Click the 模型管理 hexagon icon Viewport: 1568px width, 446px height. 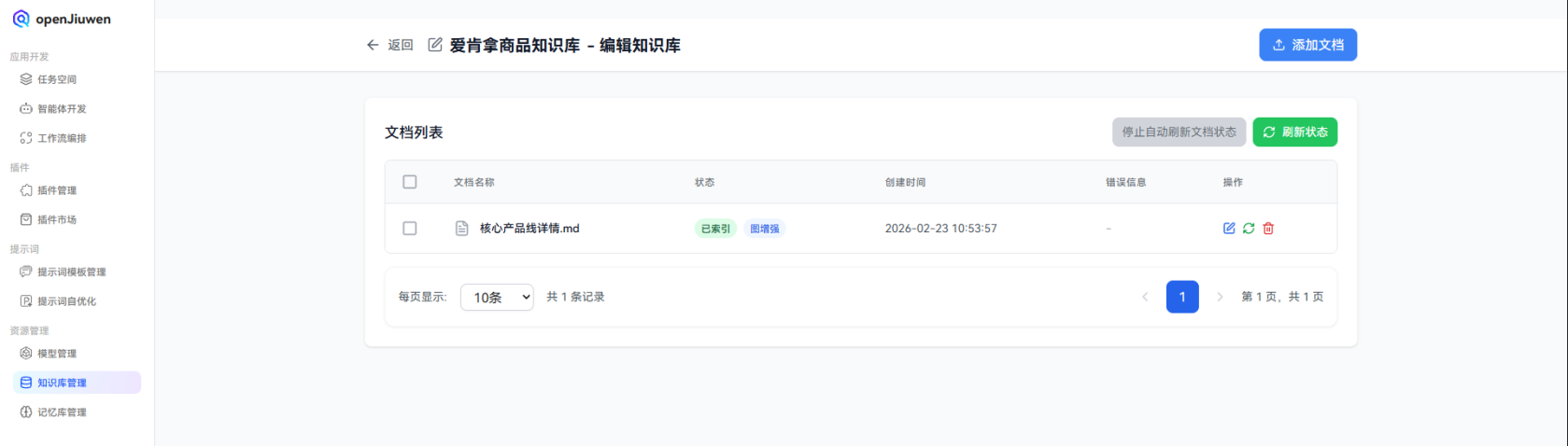coord(26,353)
